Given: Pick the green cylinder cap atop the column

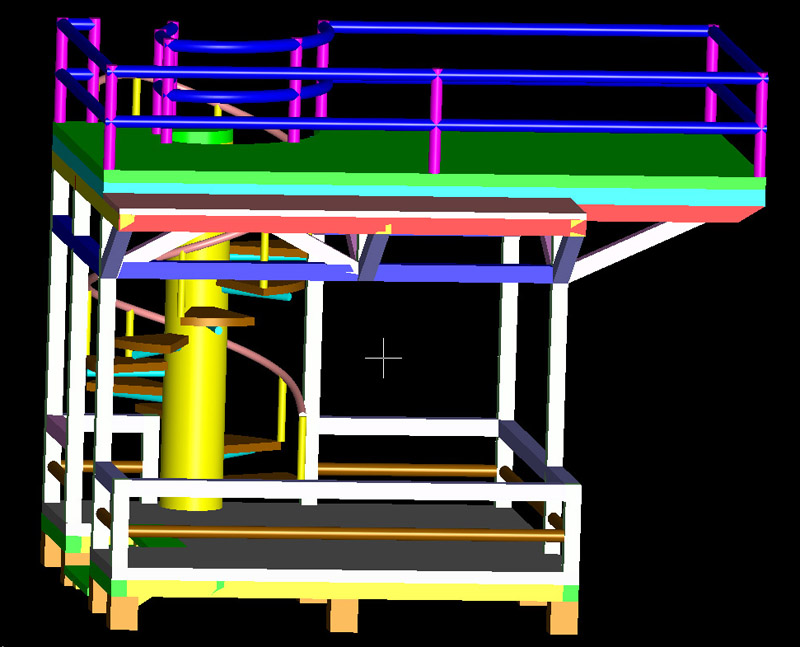Looking at the screenshot, I should point(205,136).
